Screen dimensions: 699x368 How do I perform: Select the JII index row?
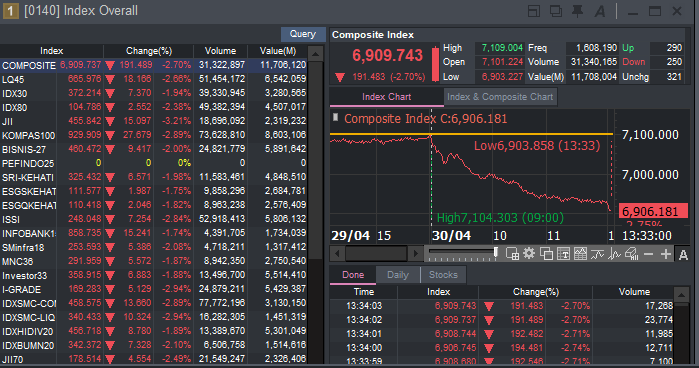point(154,121)
